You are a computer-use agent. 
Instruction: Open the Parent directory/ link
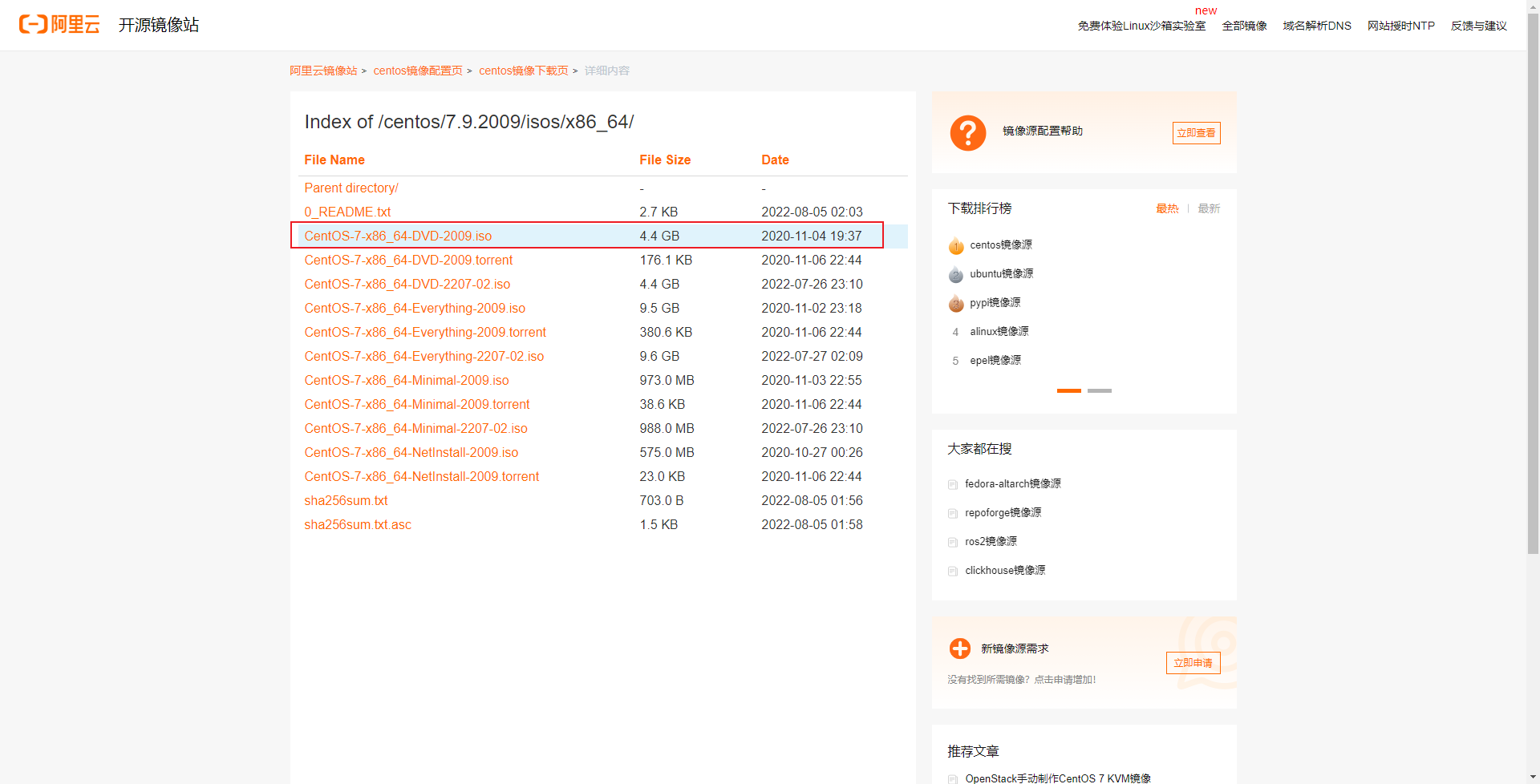coord(351,188)
